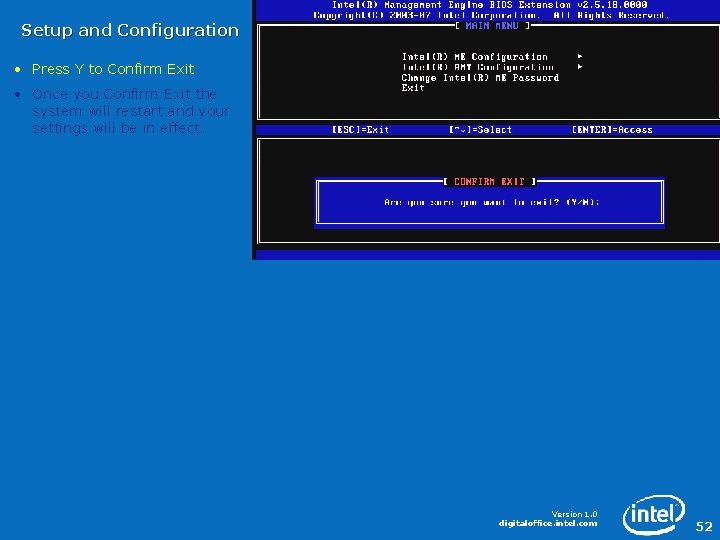Click the Version 1.0 label

coord(574,514)
